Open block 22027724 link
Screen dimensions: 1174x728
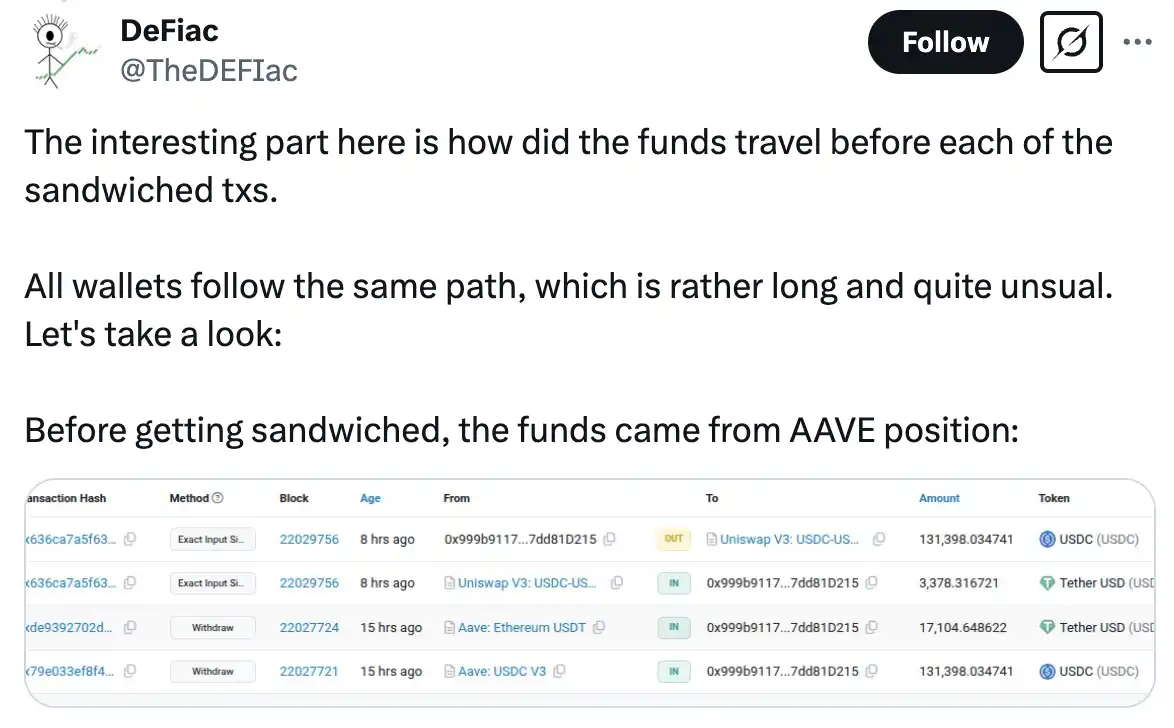coord(309,628)
